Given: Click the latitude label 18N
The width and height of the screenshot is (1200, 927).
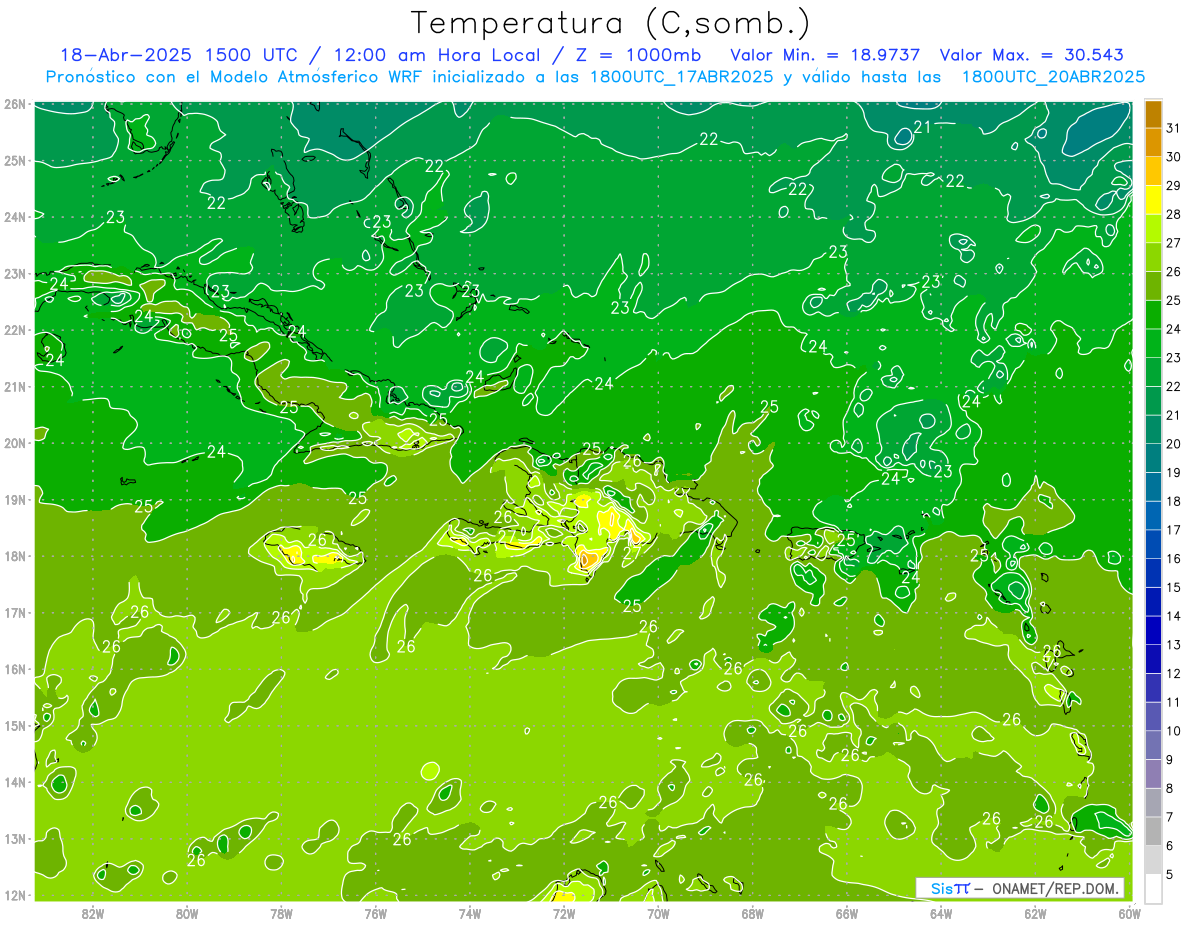Looking at the screenshot, I should (15, 556).
